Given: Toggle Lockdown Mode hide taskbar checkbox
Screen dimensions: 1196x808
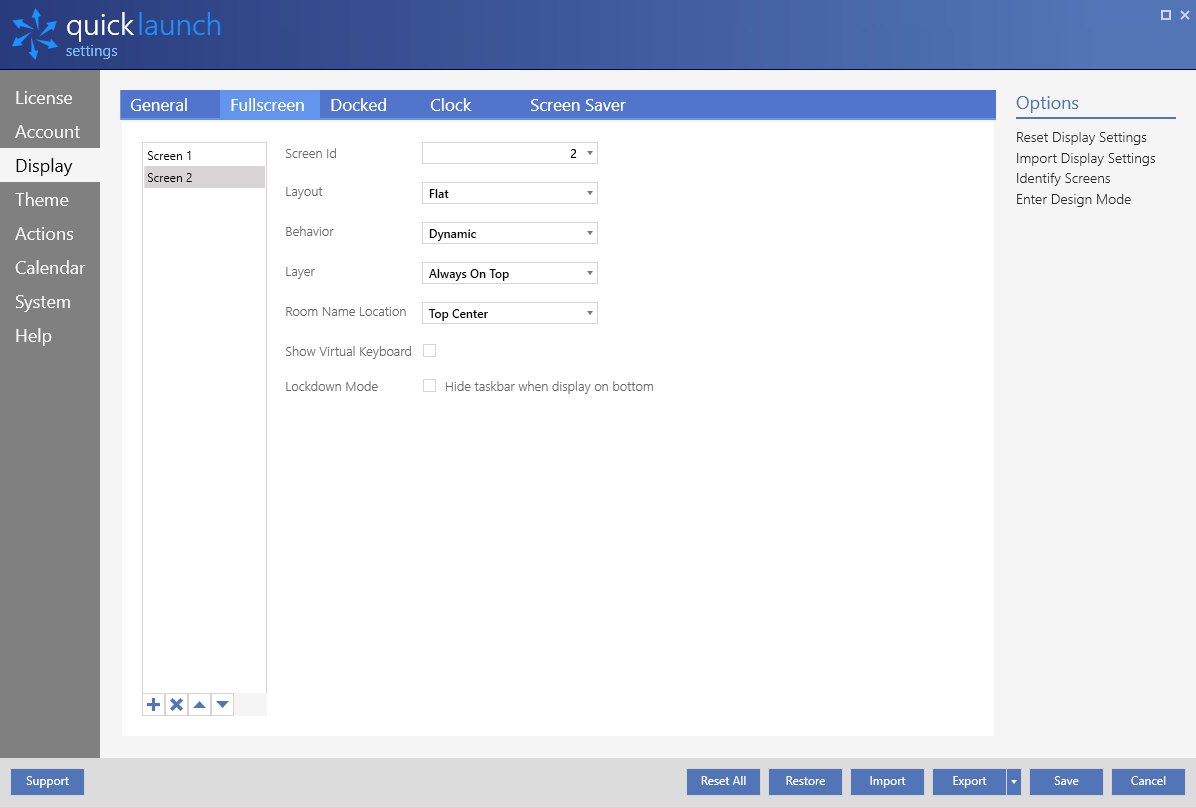Looking at the screenshot, I should coord(429,386).
